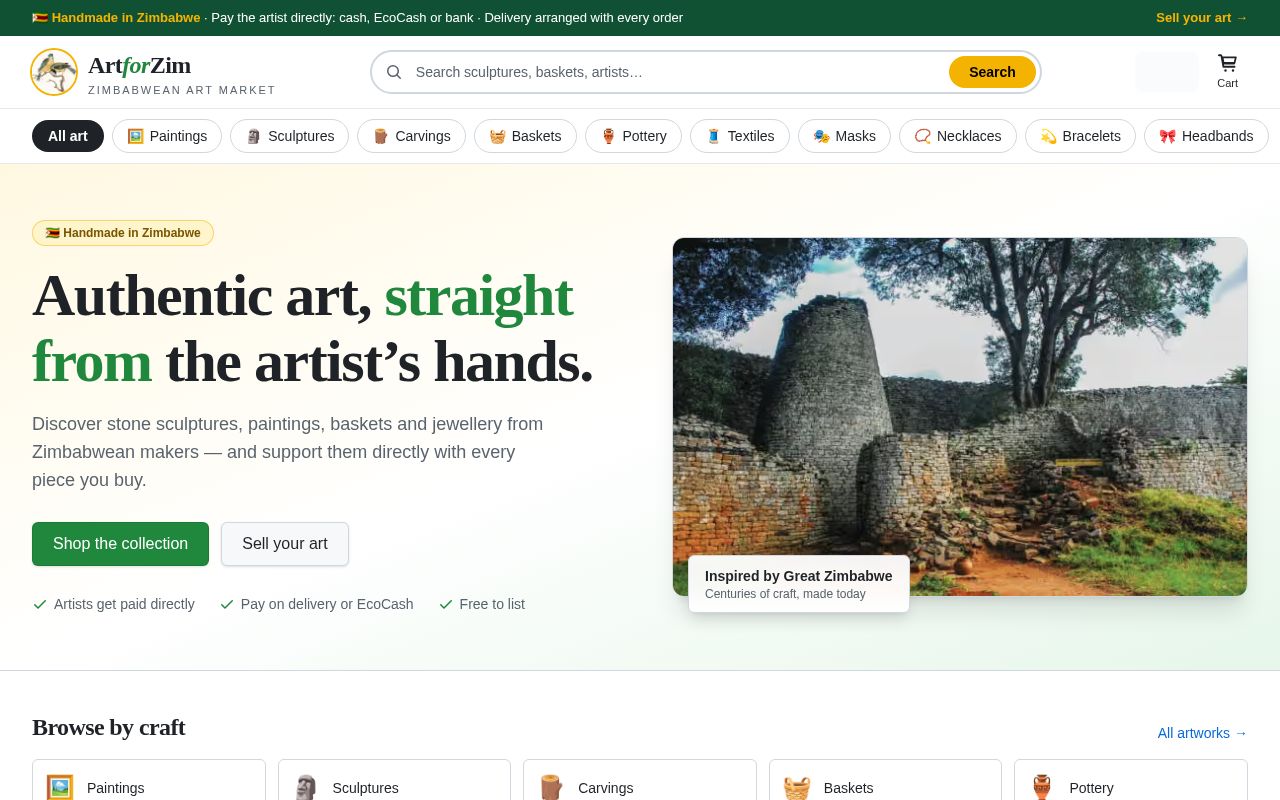
Task: Click the Browse by craft heading
Action: (109, 727)
